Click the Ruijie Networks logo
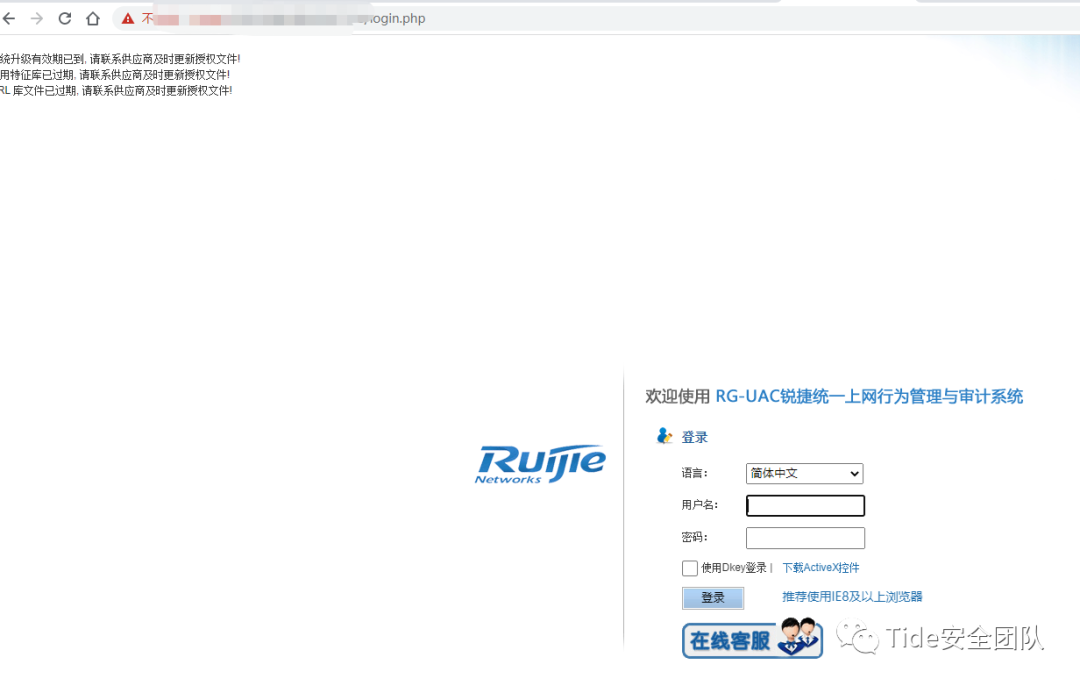Viewport: 1080px width, 686px height. (x=540, y=464)
